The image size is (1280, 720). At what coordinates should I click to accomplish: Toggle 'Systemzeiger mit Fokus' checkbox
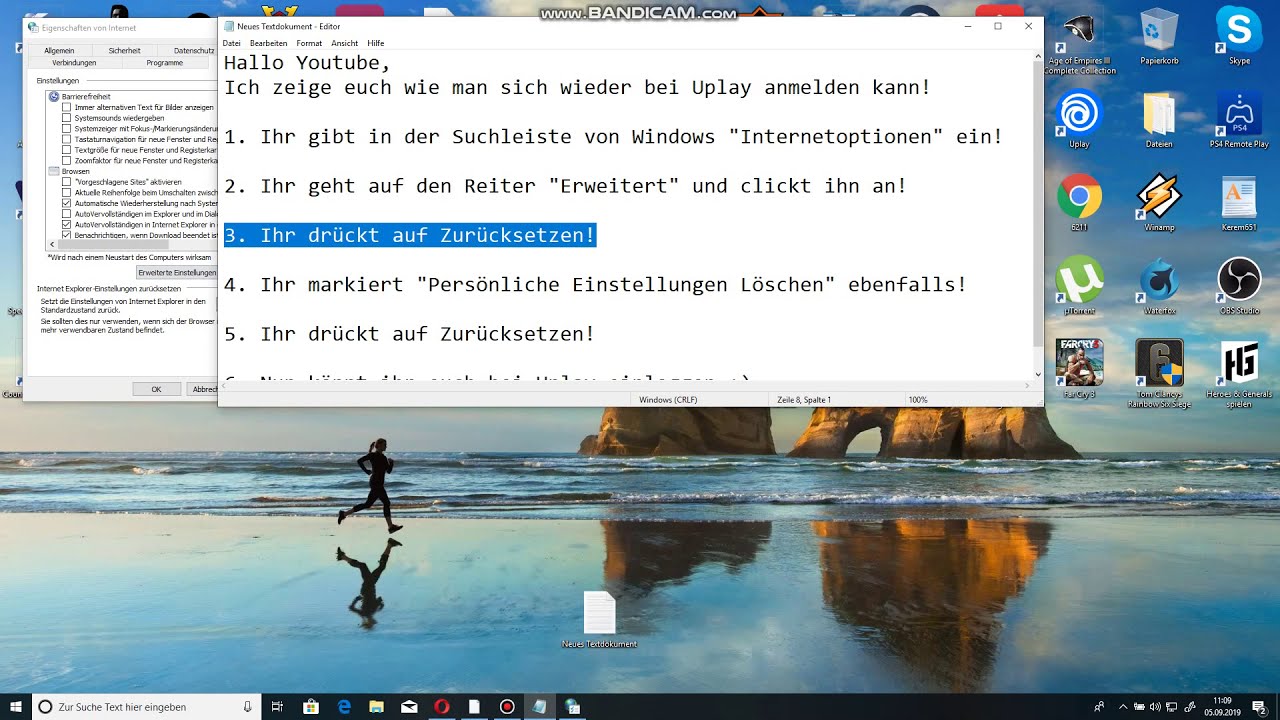click(x=67, y=128)
